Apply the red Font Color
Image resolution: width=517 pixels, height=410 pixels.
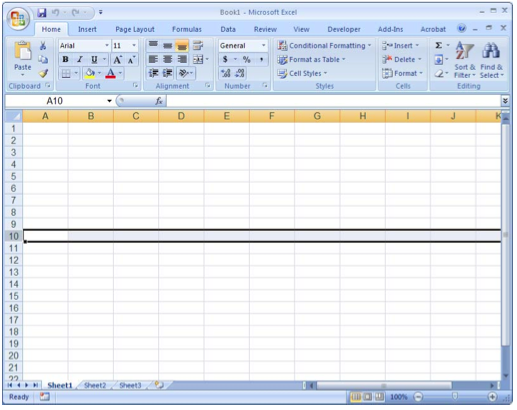pos(111,73)
